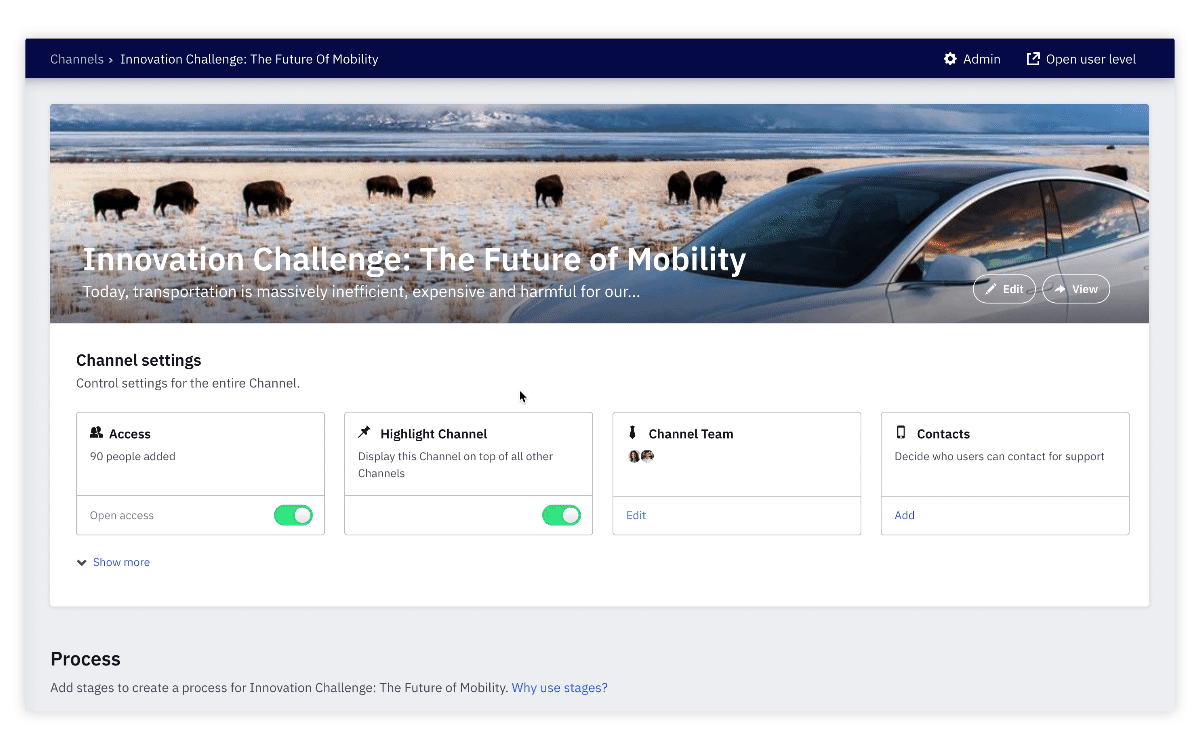Disable the Highlight Channel switch
This screenshot has height=750, width=1200.
[561, 515]
